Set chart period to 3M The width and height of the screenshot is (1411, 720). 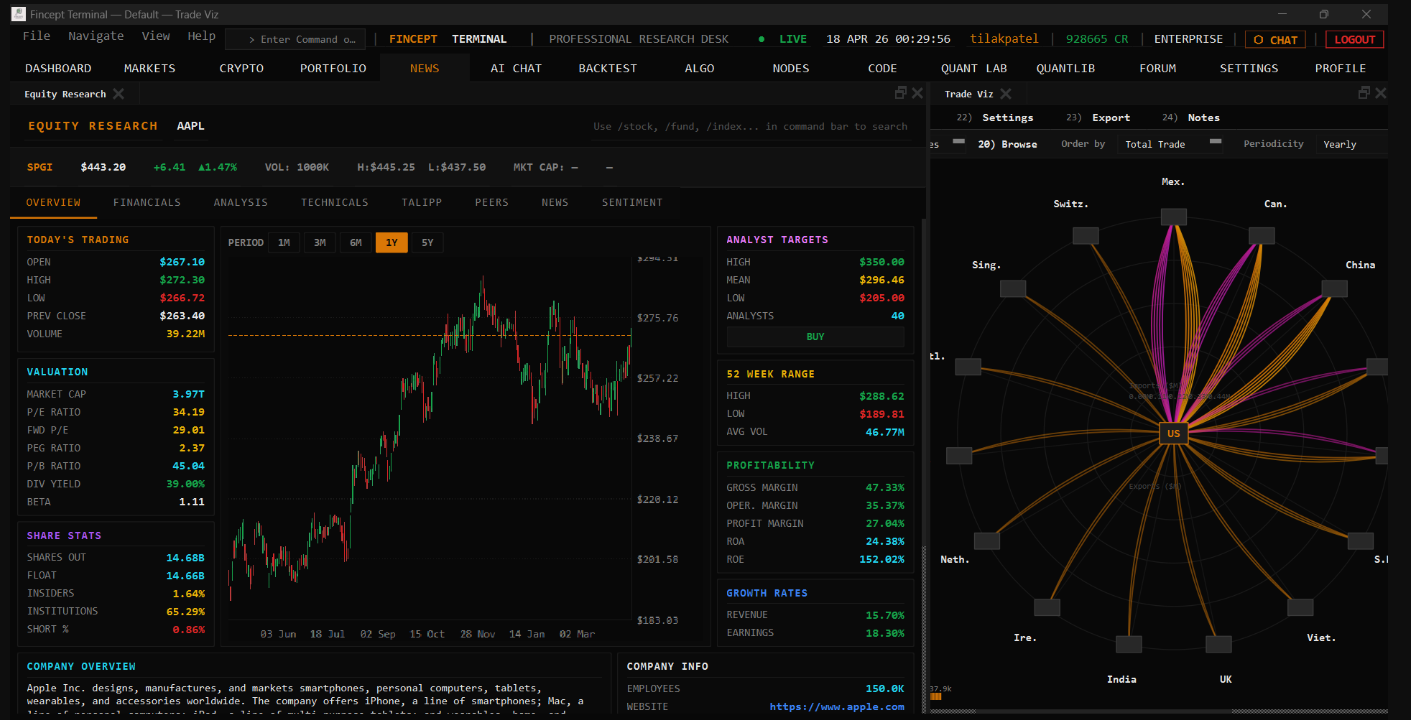(320, 242)
